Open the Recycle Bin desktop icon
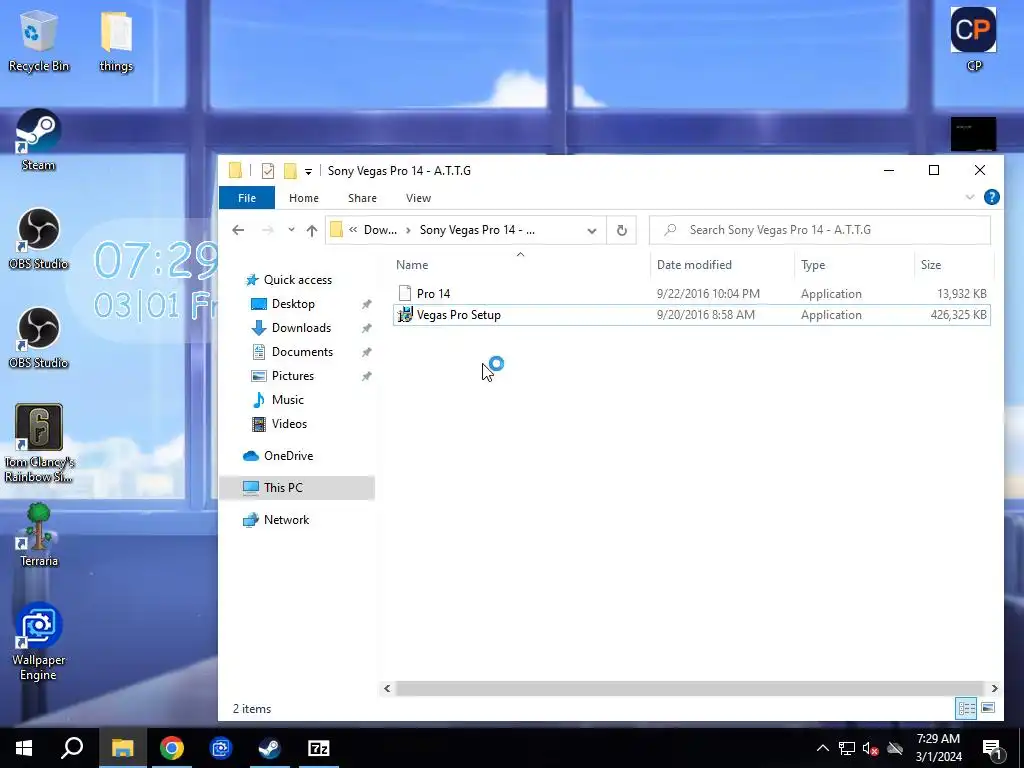The image size is (1024, 768). (39, 40)
